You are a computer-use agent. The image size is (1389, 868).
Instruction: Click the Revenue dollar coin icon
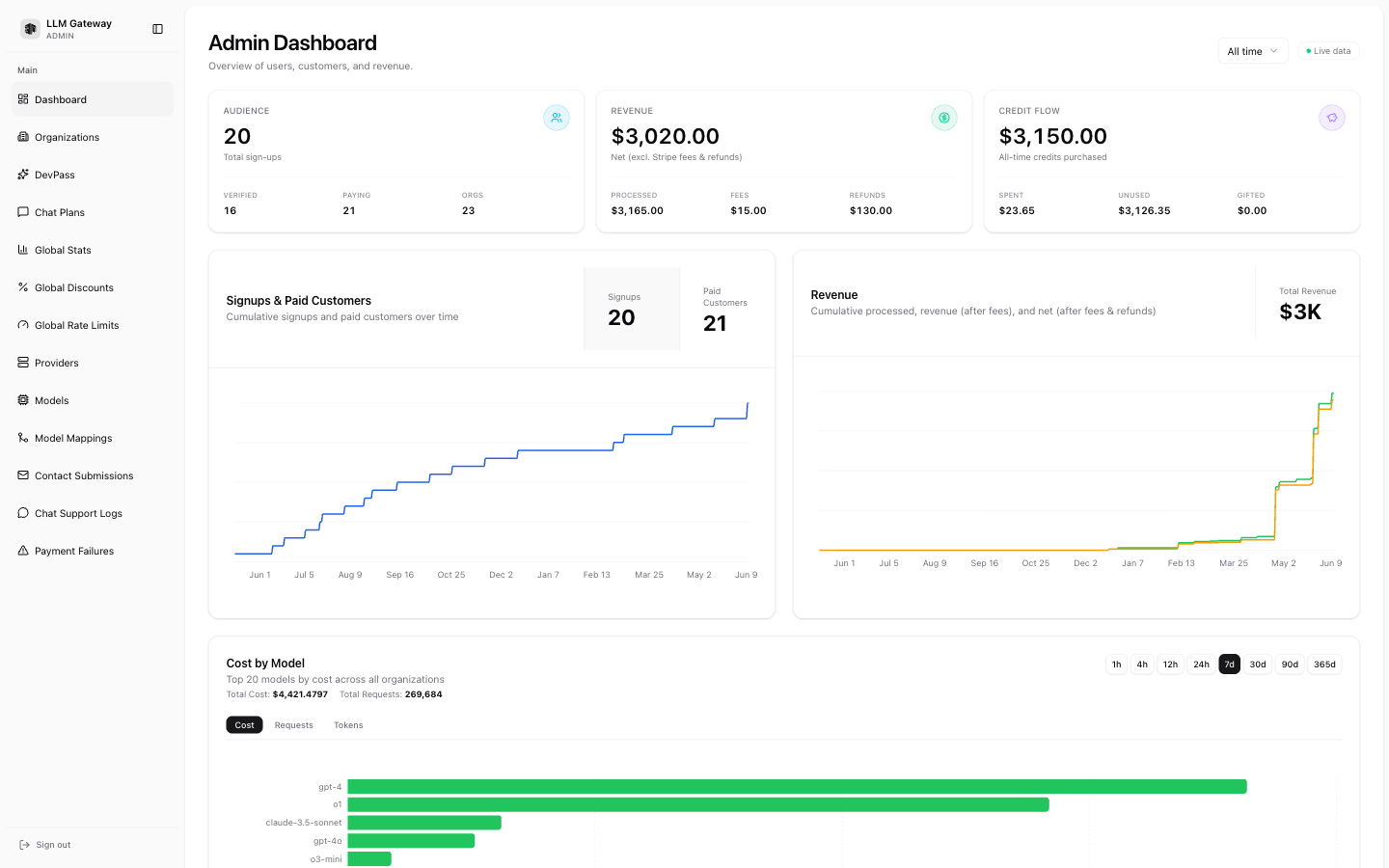pos(944,118)
